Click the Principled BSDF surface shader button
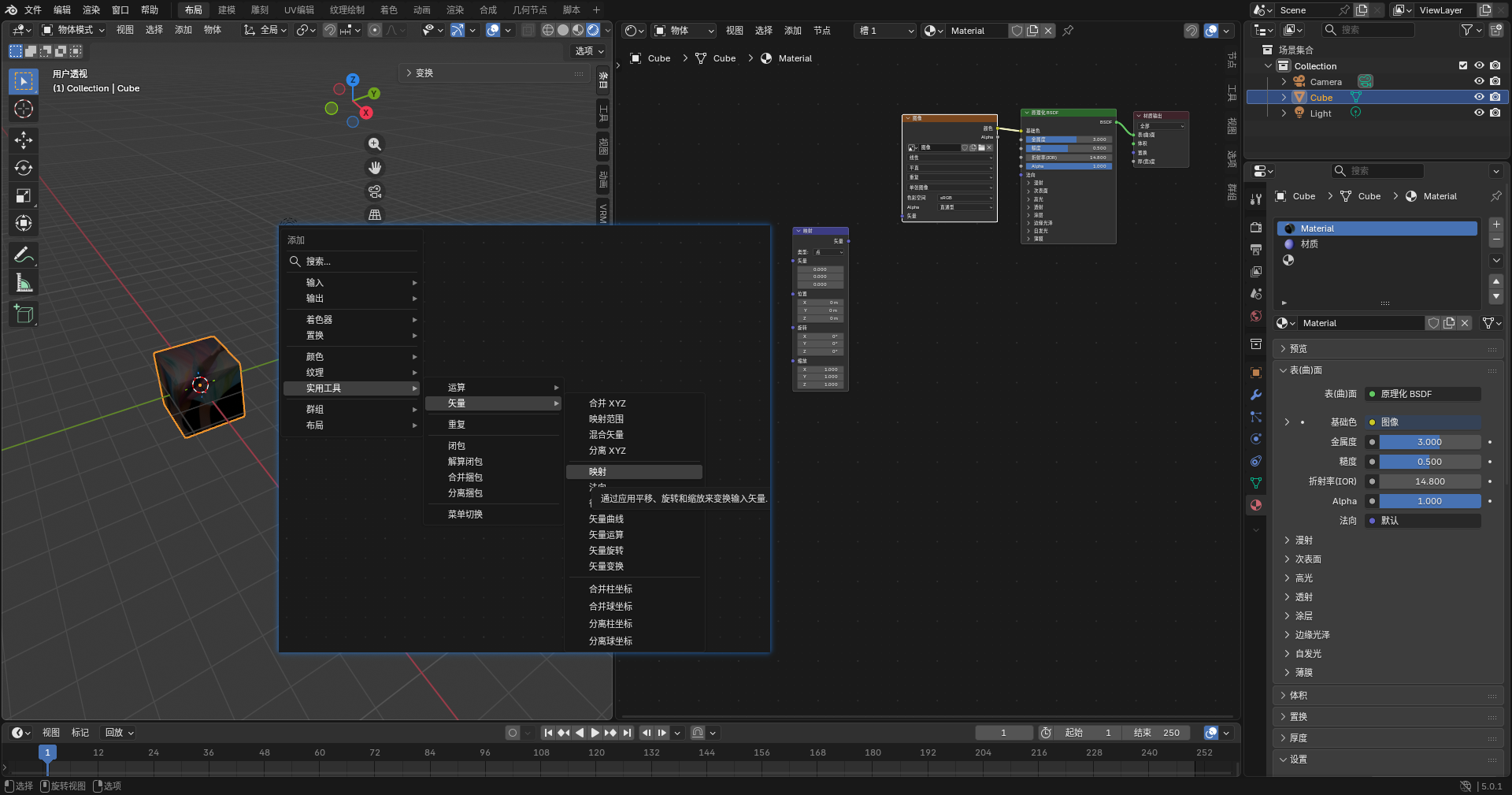Image resolution: width=1512 pixels, height=795 pixels. (x=1423, y=394)
